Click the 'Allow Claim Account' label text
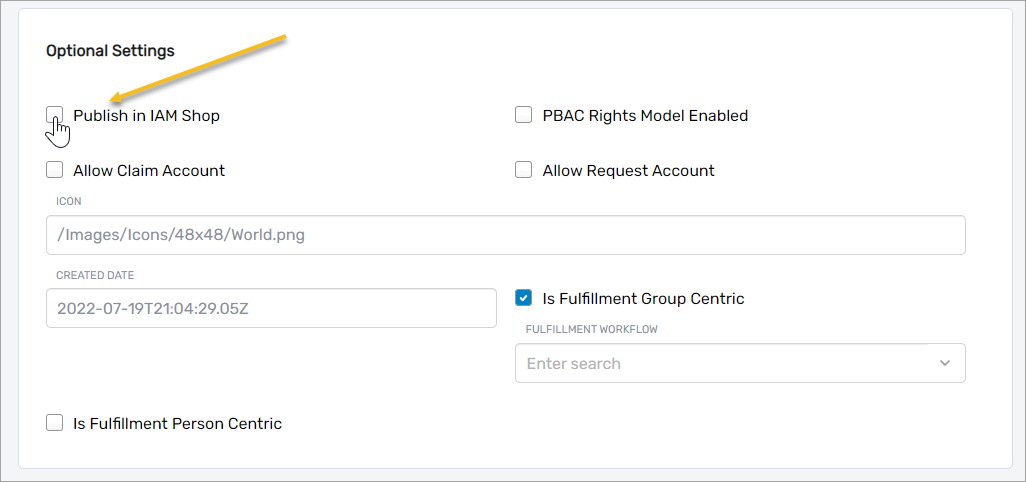This screenshot has height=482, width=1026. [x=149, y=170]
